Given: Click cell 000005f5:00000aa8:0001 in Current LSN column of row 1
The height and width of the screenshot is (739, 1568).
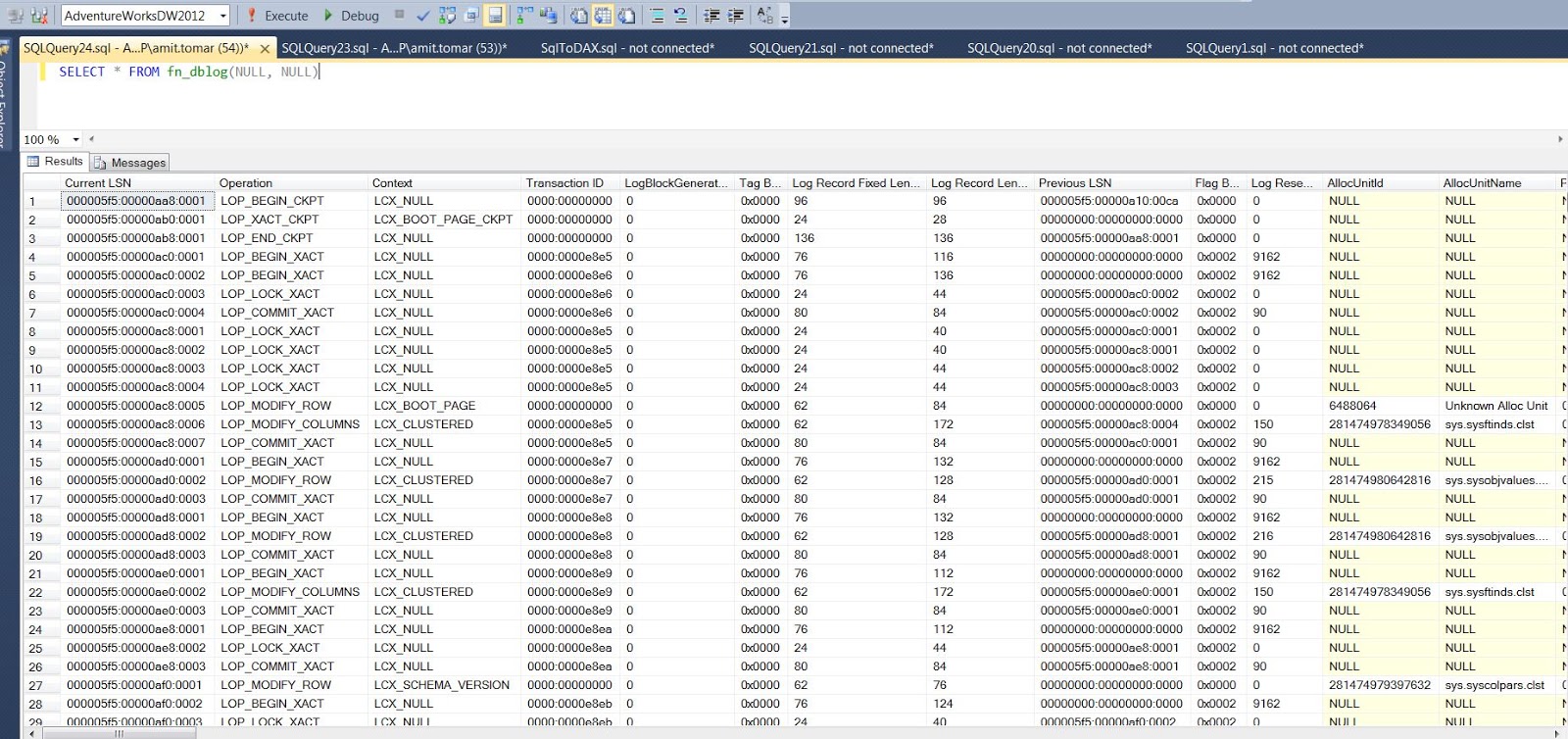Looking at the screenshot, I should click(138, 201).
